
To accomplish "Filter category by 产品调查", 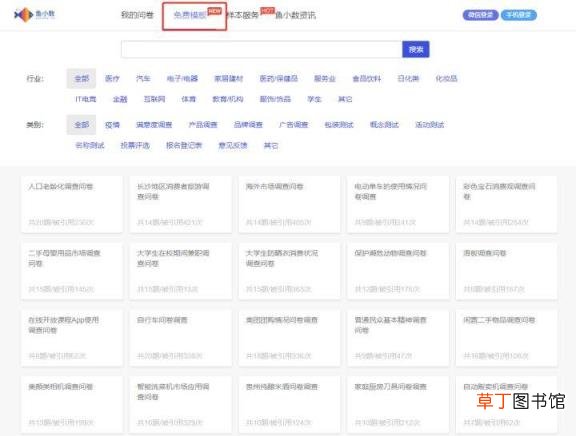I will point(203,125).
